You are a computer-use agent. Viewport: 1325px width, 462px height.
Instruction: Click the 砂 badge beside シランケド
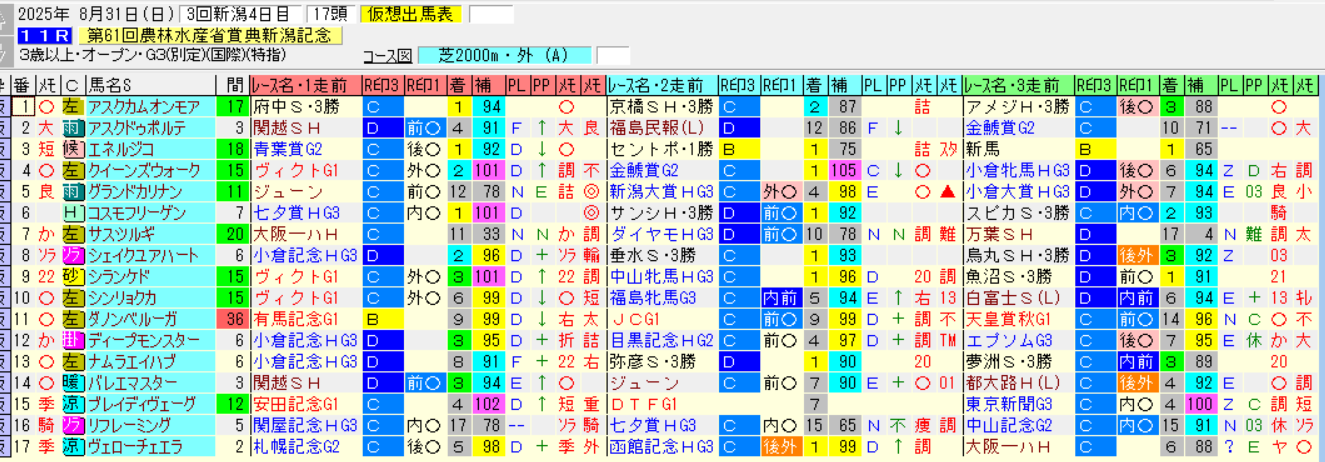click(73, 276)
